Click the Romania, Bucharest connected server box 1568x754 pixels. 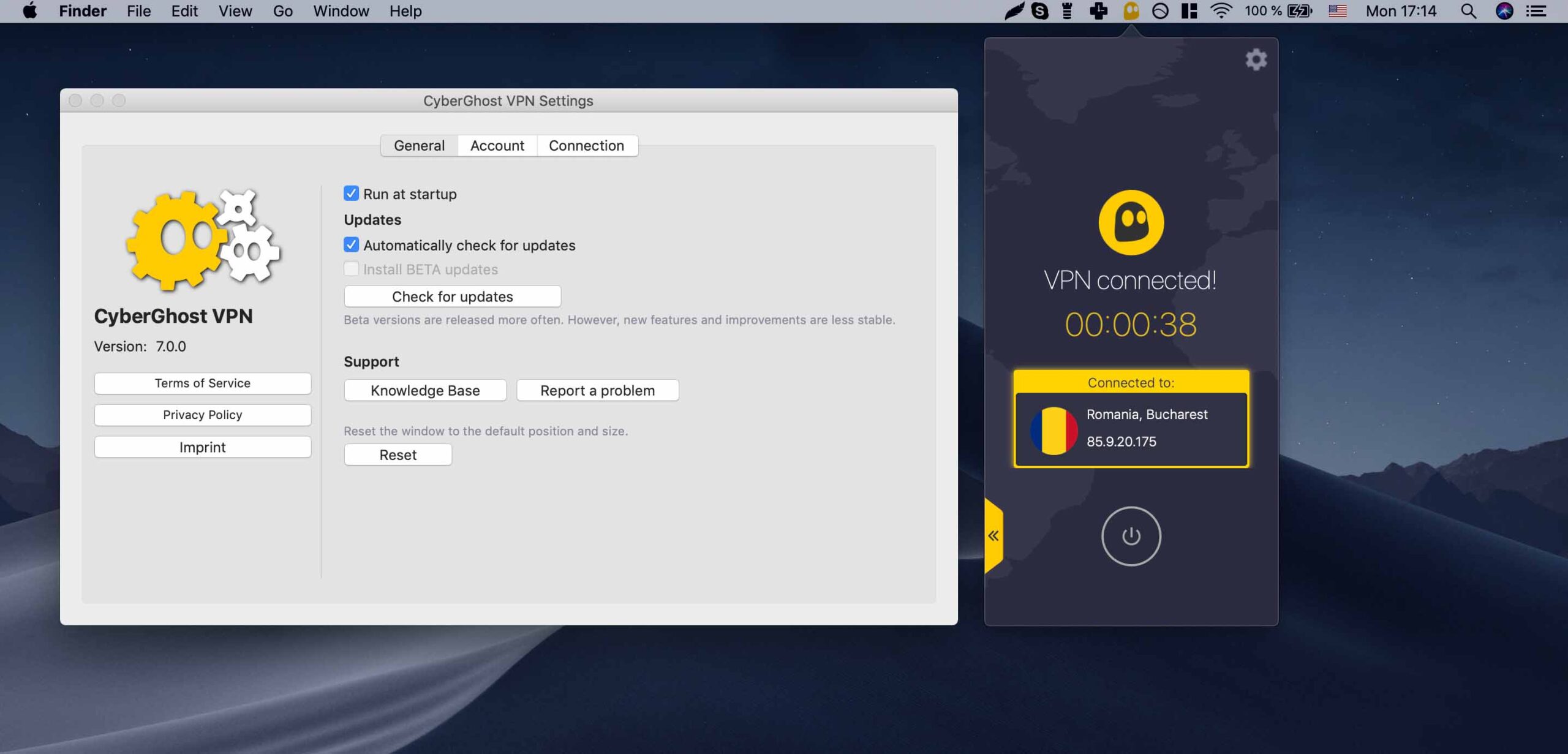[1131, 429]
